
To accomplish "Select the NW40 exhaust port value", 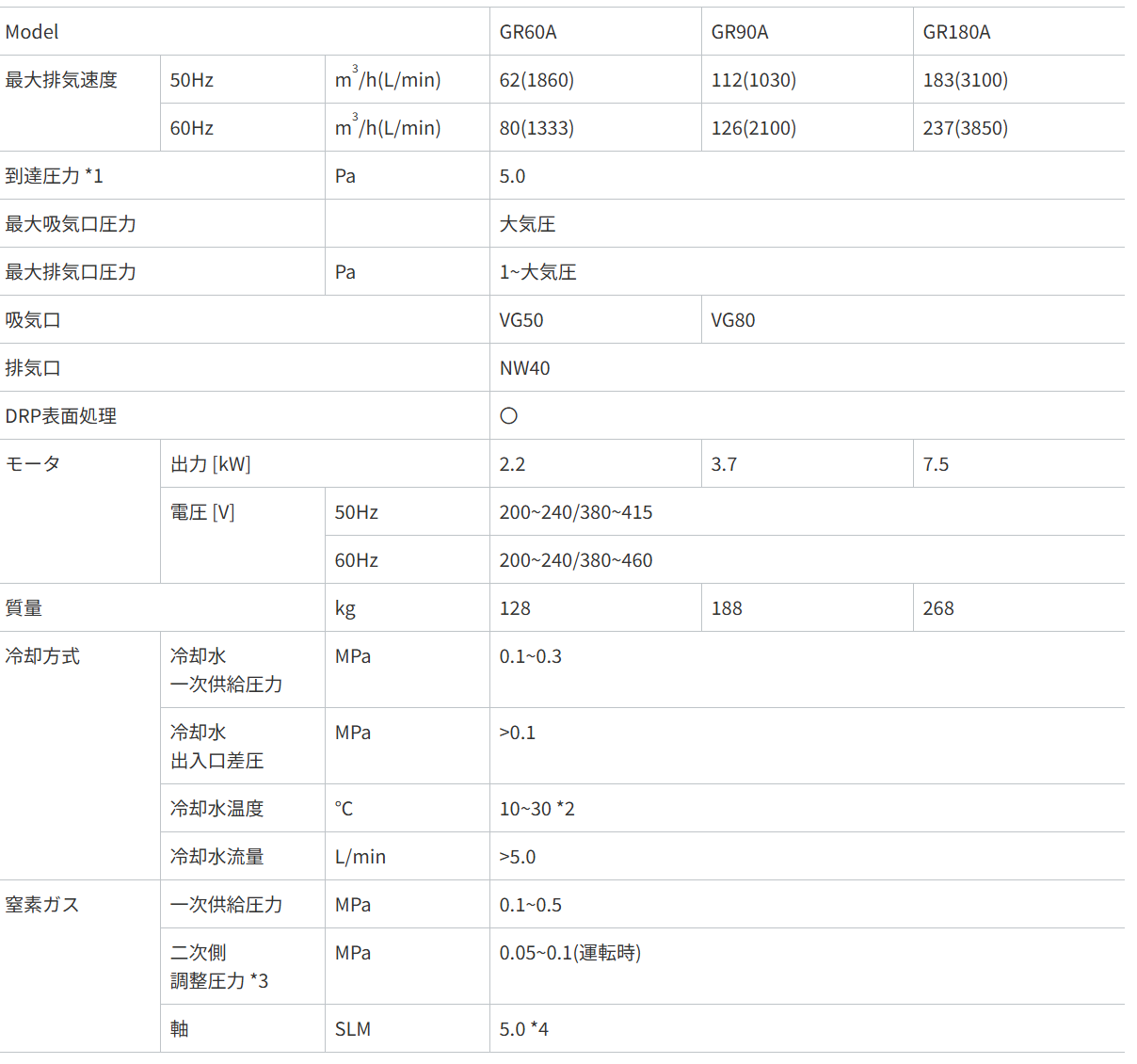I will point(522,367).
